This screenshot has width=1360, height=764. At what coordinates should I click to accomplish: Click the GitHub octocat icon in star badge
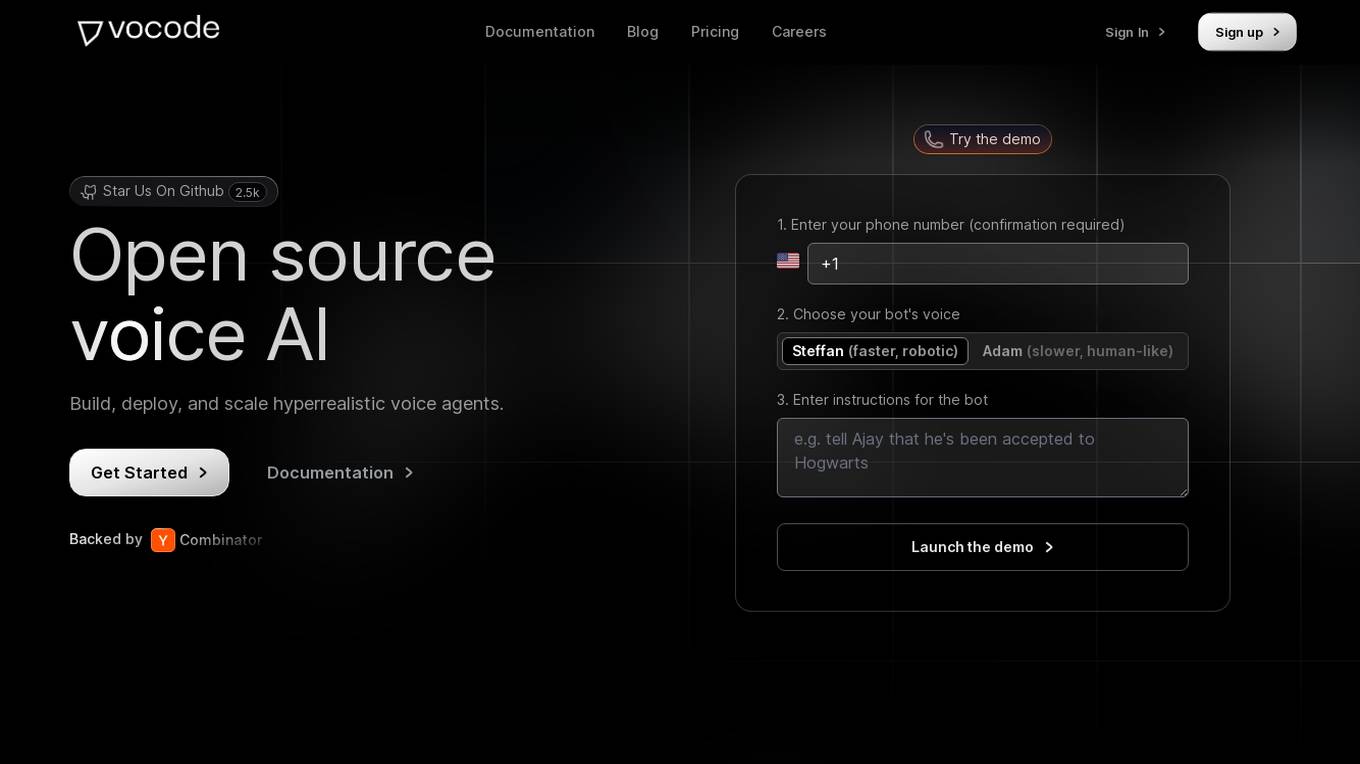[89, 192]
